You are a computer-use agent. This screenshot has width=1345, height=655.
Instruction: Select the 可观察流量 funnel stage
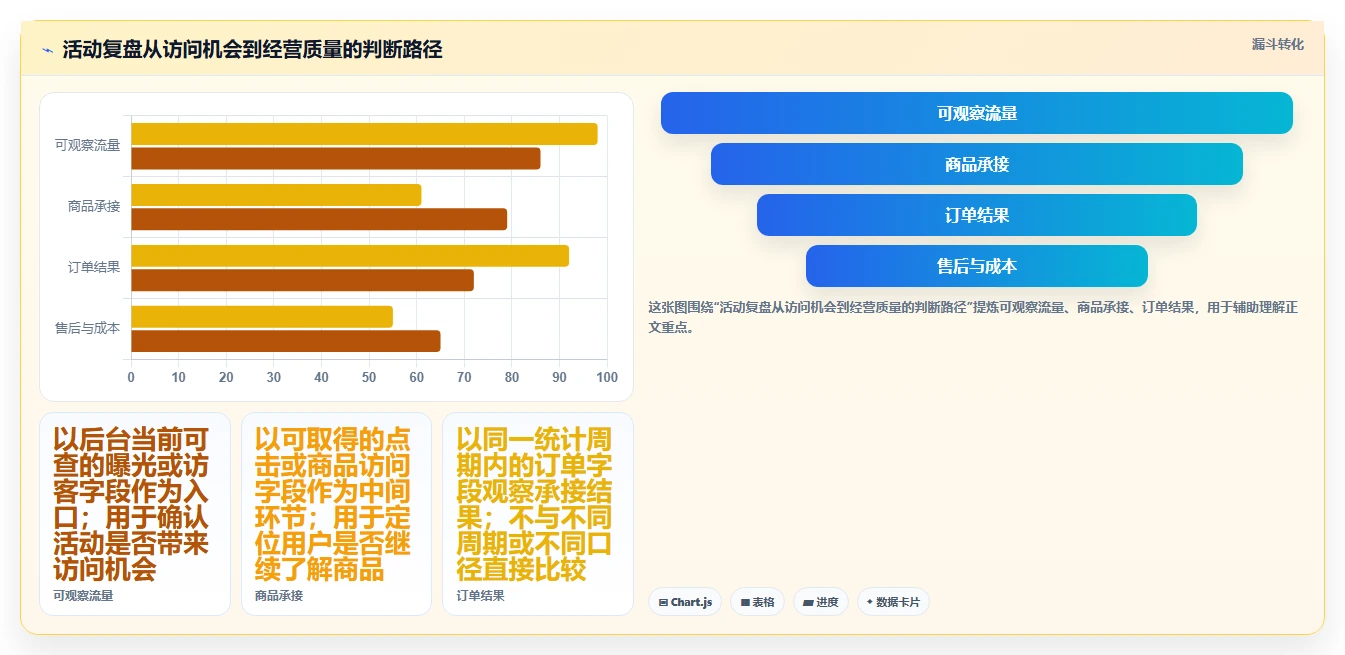pos(976,113)
